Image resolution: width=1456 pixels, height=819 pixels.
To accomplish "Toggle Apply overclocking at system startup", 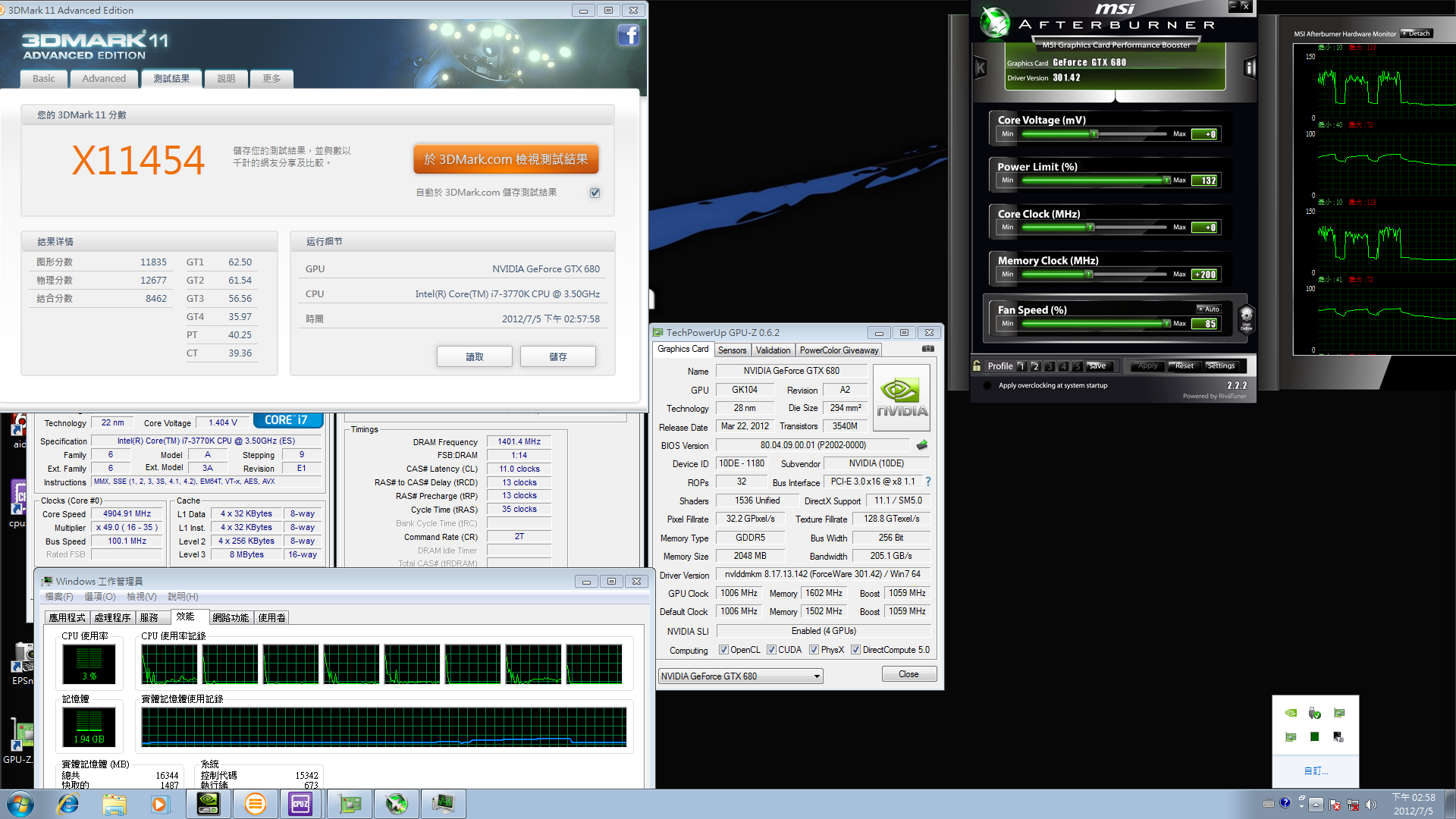I will tap(987, 385).
